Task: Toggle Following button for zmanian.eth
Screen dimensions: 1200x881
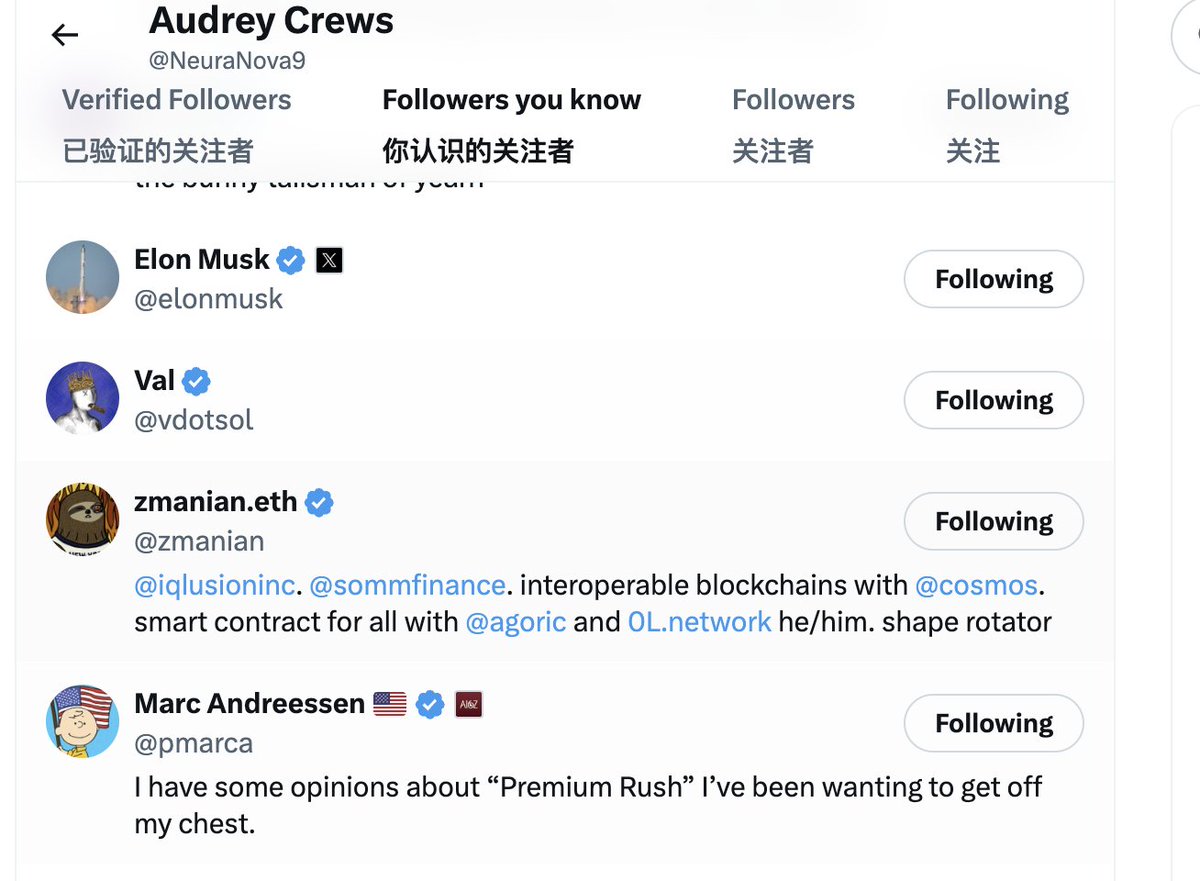Action: pyautogui.click(x=994, y=521)
